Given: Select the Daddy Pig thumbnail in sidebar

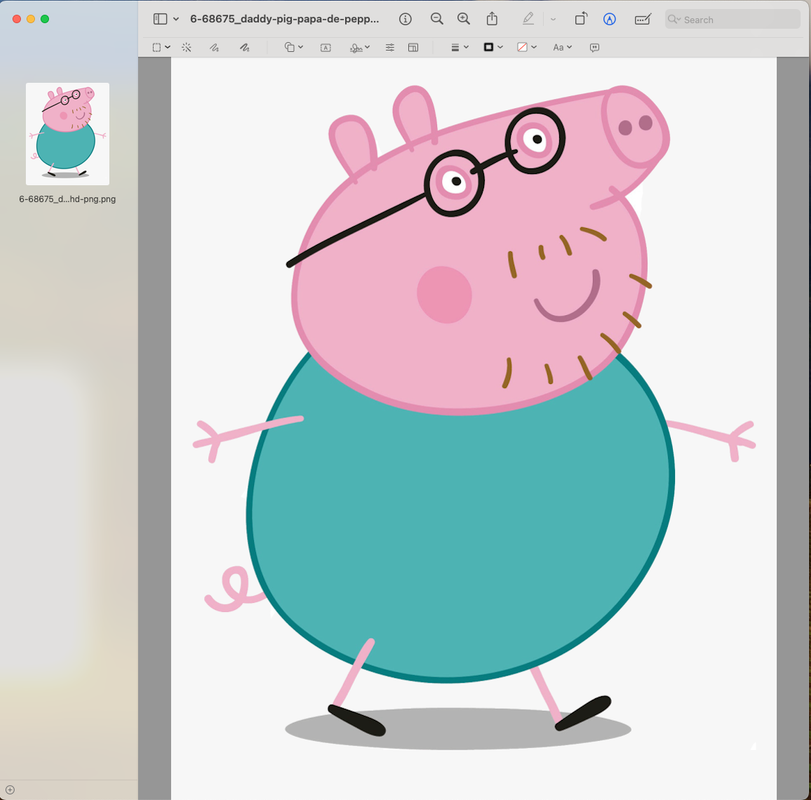Looking at the screenshot, I should click(x=67, y=134).
